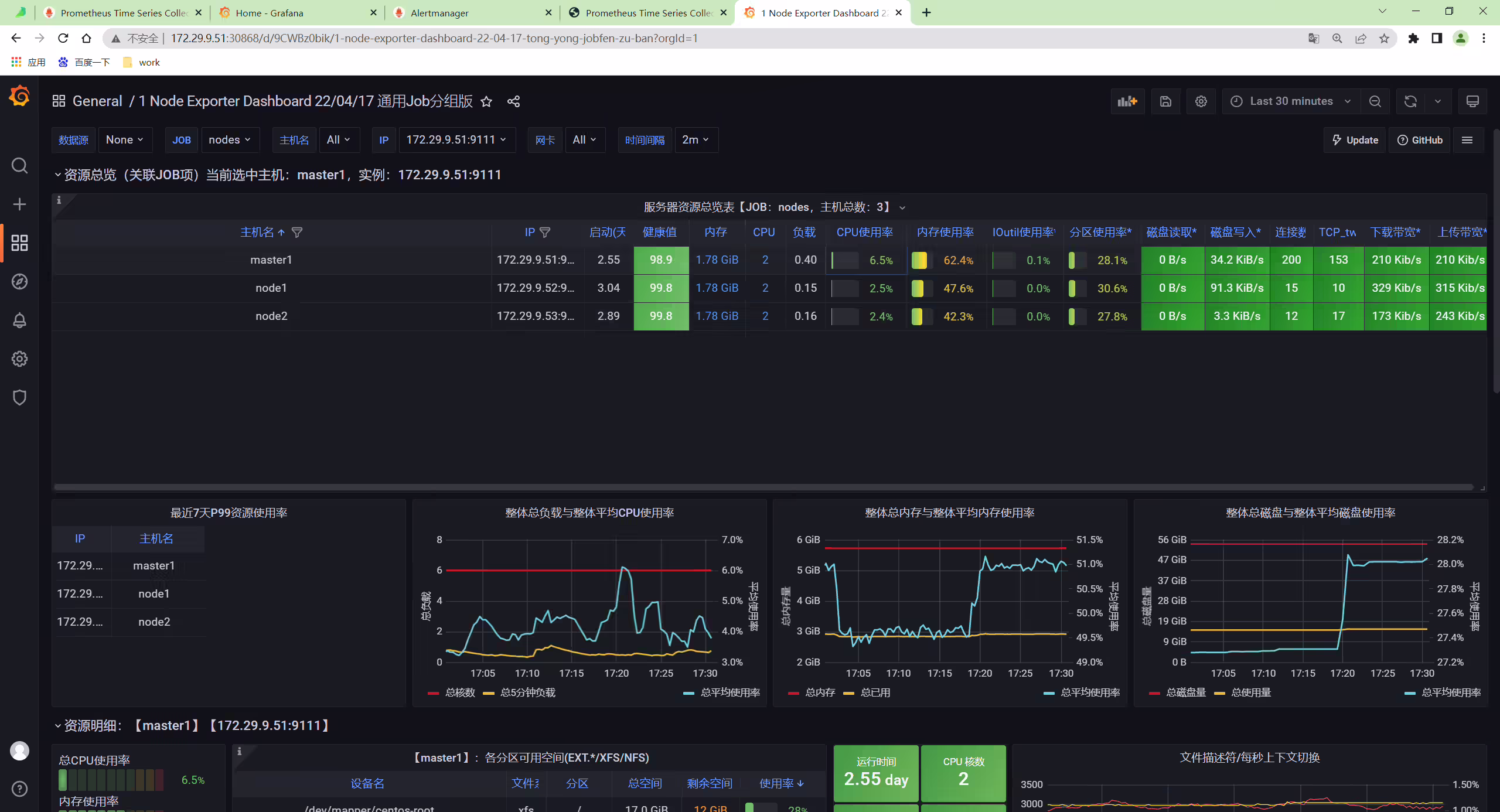The width and height of the screenshot is (1500, 812).
Task: Open the GitHub link
Action: (x=1420, y=140)
